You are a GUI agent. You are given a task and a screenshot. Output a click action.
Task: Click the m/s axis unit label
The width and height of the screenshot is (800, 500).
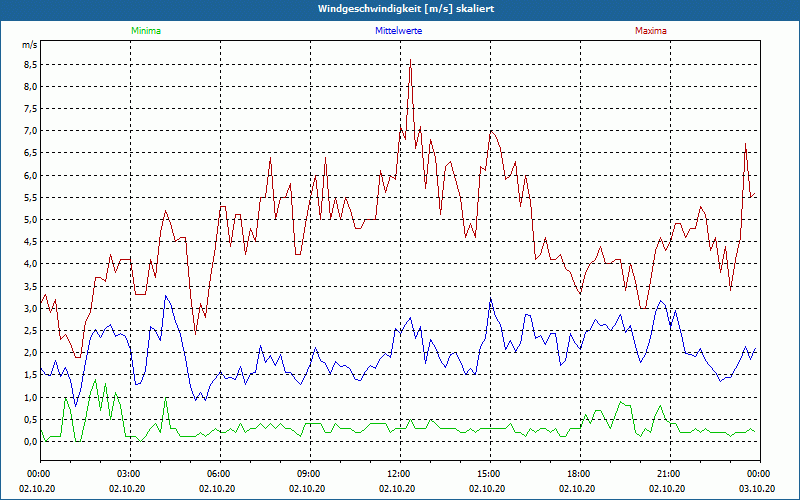[30, 45]
